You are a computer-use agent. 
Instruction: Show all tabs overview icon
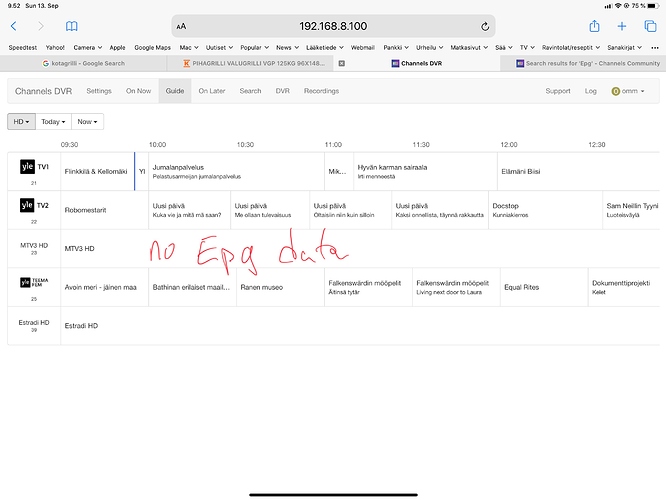coord(650,26)
